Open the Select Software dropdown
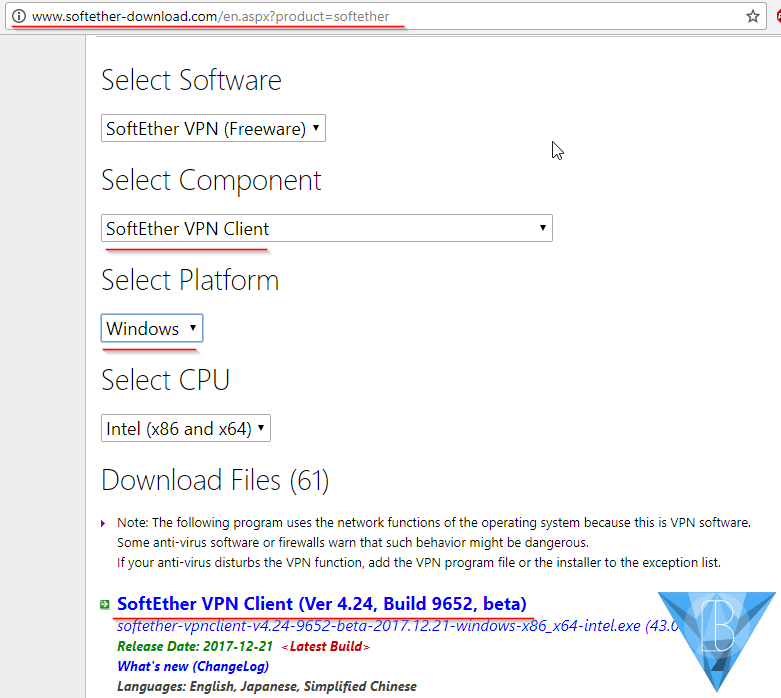 pyautogui.click(x=213, y=129)
